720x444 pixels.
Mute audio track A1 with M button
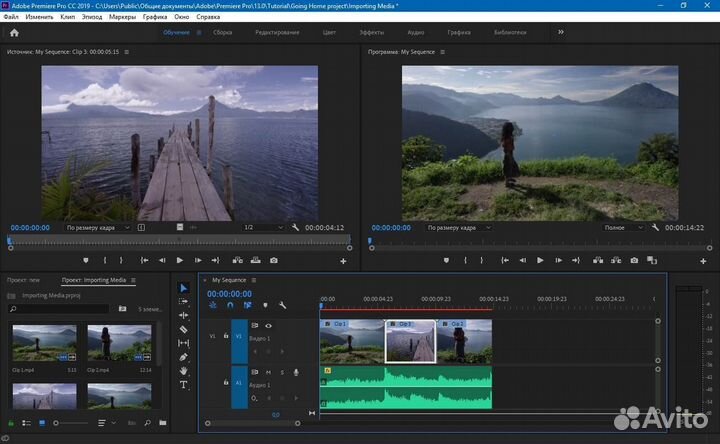click(x=268, y=373)
